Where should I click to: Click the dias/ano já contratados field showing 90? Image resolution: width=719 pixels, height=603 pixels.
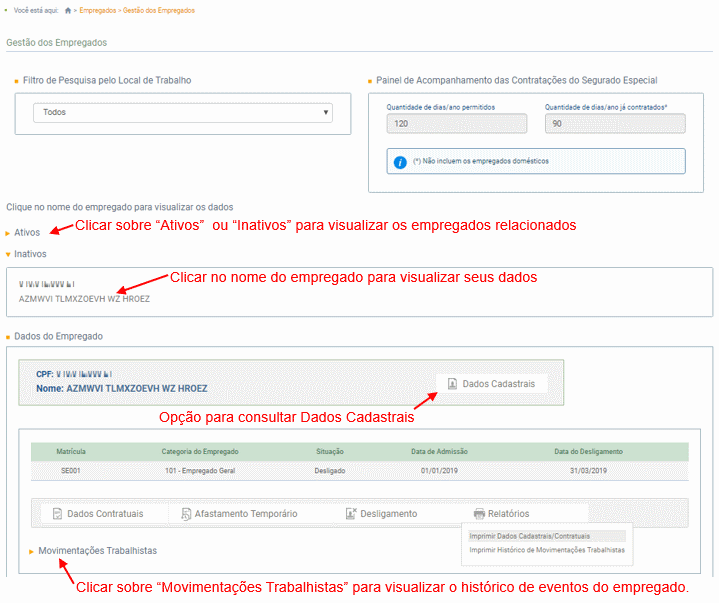(615, 124)
